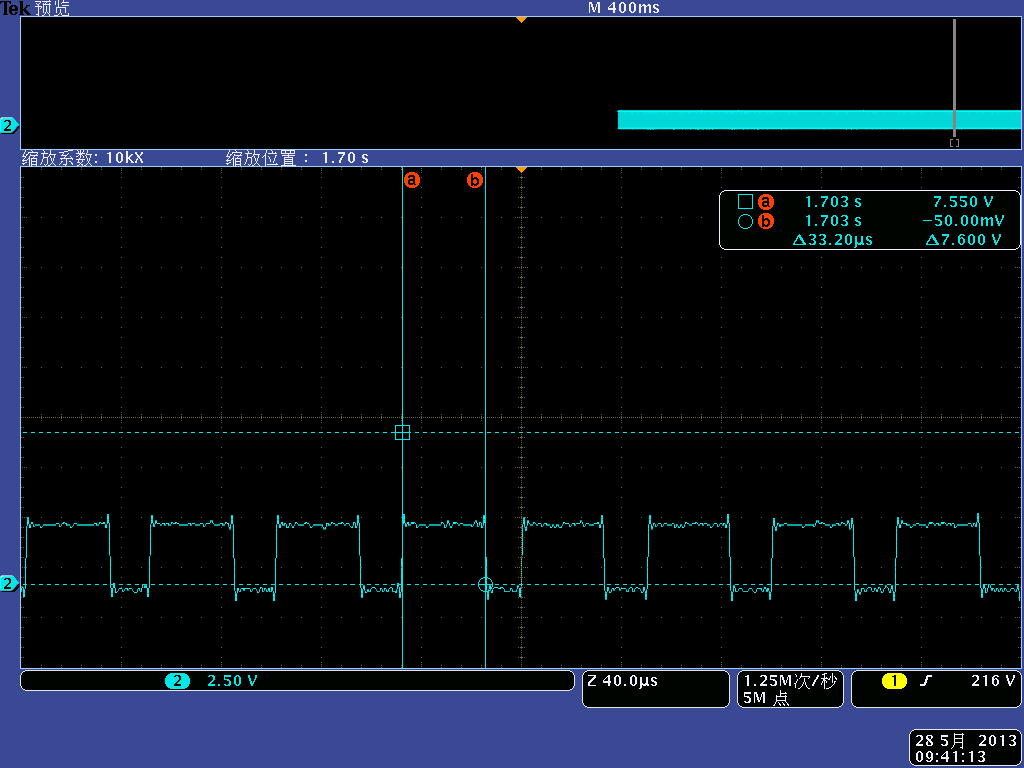
Task: Click the zoom position 1.70 s label
Action: pos(297,157)
